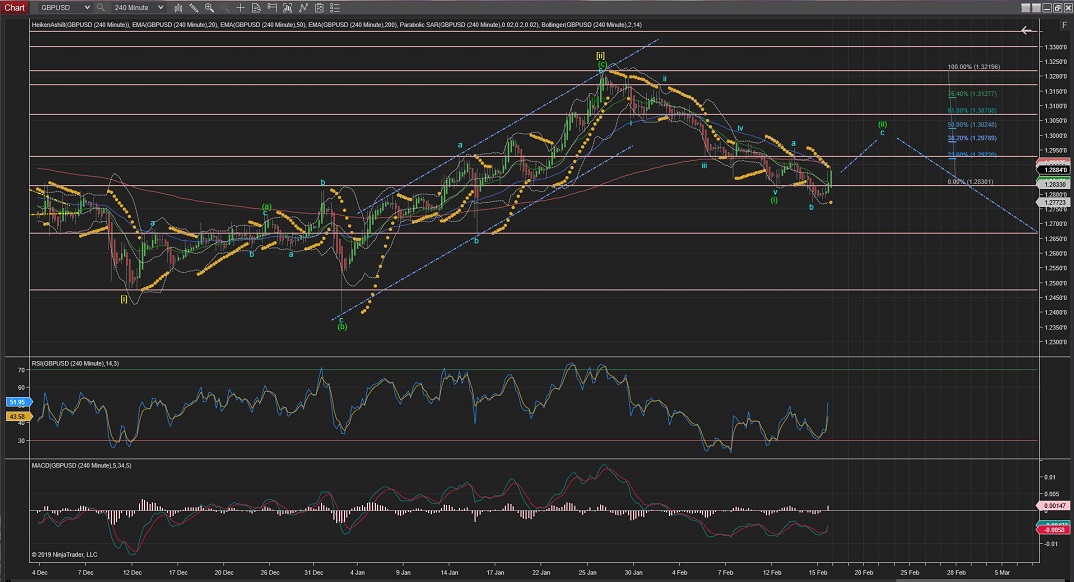The image size is (1074, 582).
Task: Click the 22 Jan date label
Action: 540,572
